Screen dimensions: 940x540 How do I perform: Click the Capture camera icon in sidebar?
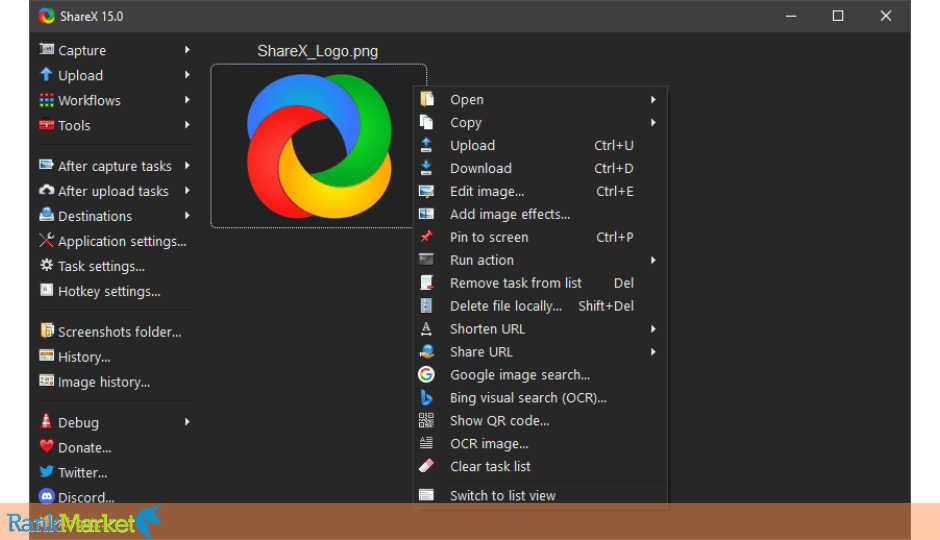46,49
